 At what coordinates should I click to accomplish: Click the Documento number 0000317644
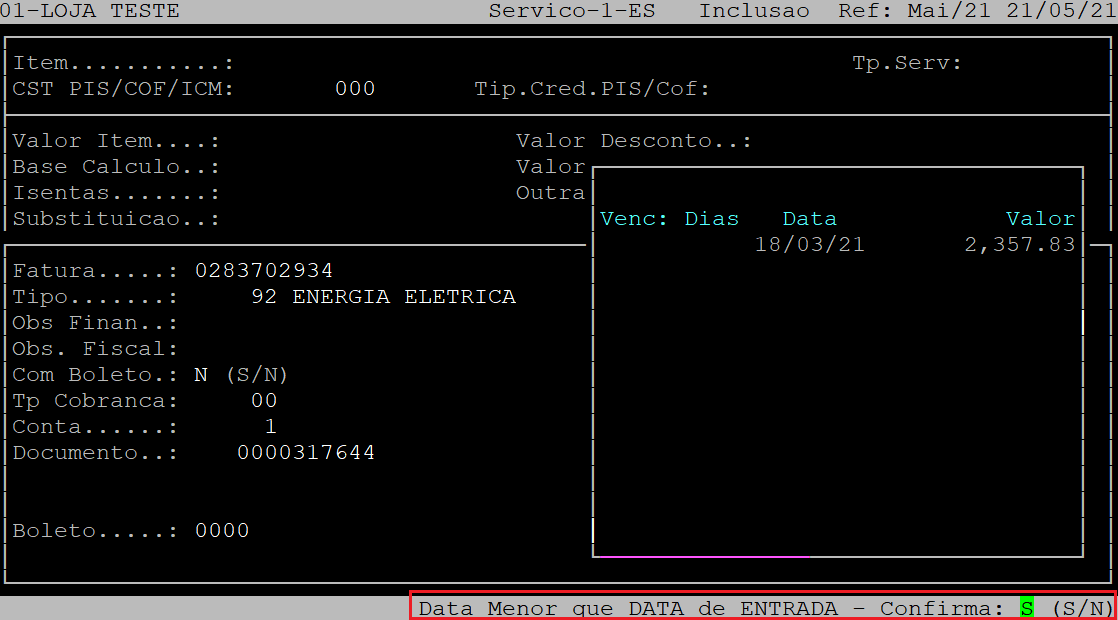click(306, 453)
